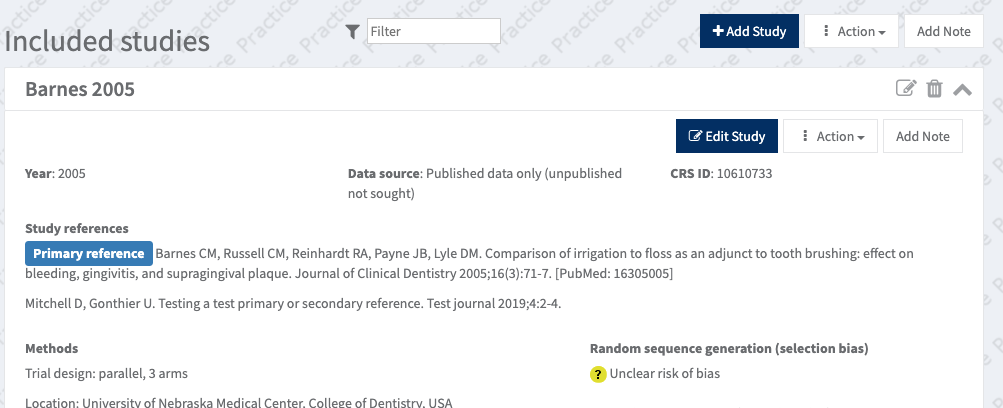Focus the Filter text field
This screenshot has width=1003, height=408.
(433, 32)
